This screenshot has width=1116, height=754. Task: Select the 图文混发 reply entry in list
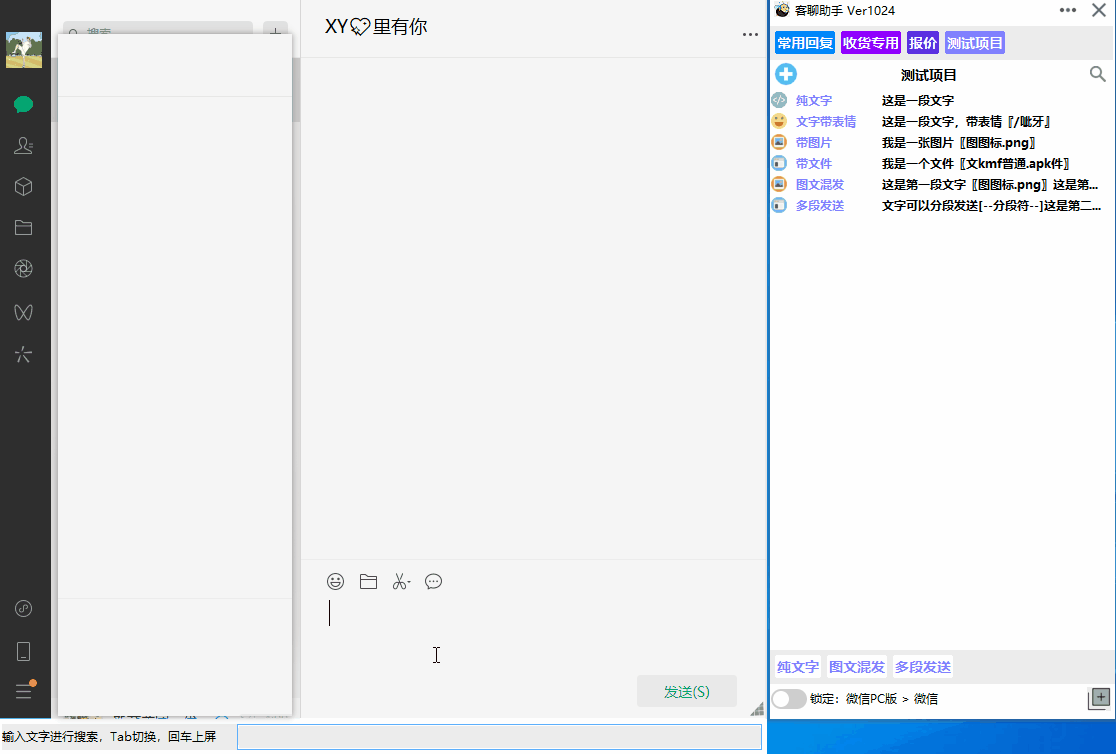820,184
